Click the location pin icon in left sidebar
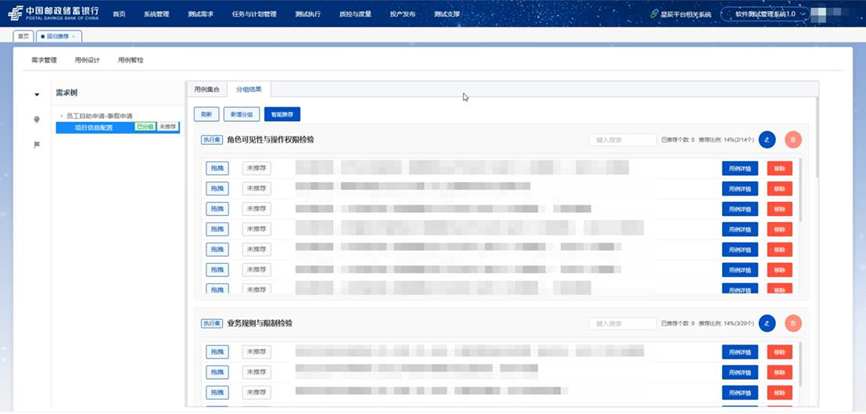Screen dimensions: 866x414 coord(37,120)
